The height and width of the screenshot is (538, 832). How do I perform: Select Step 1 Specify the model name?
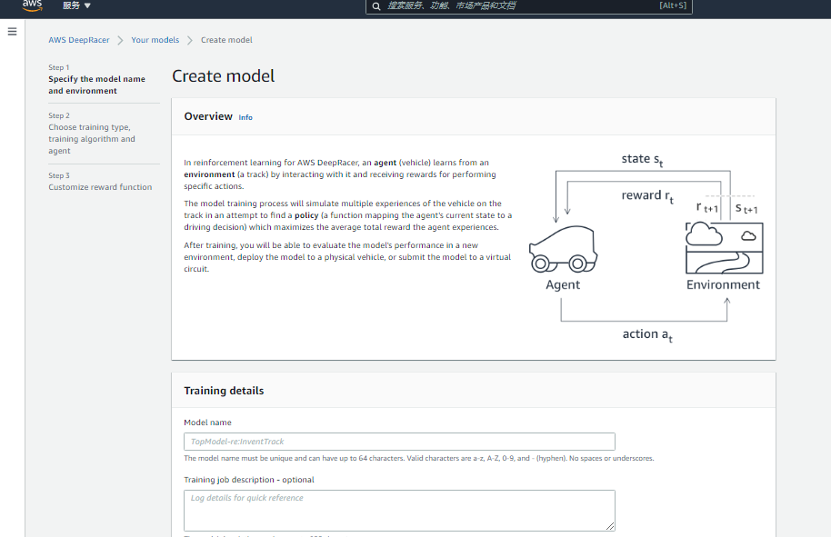click(97, 85)
